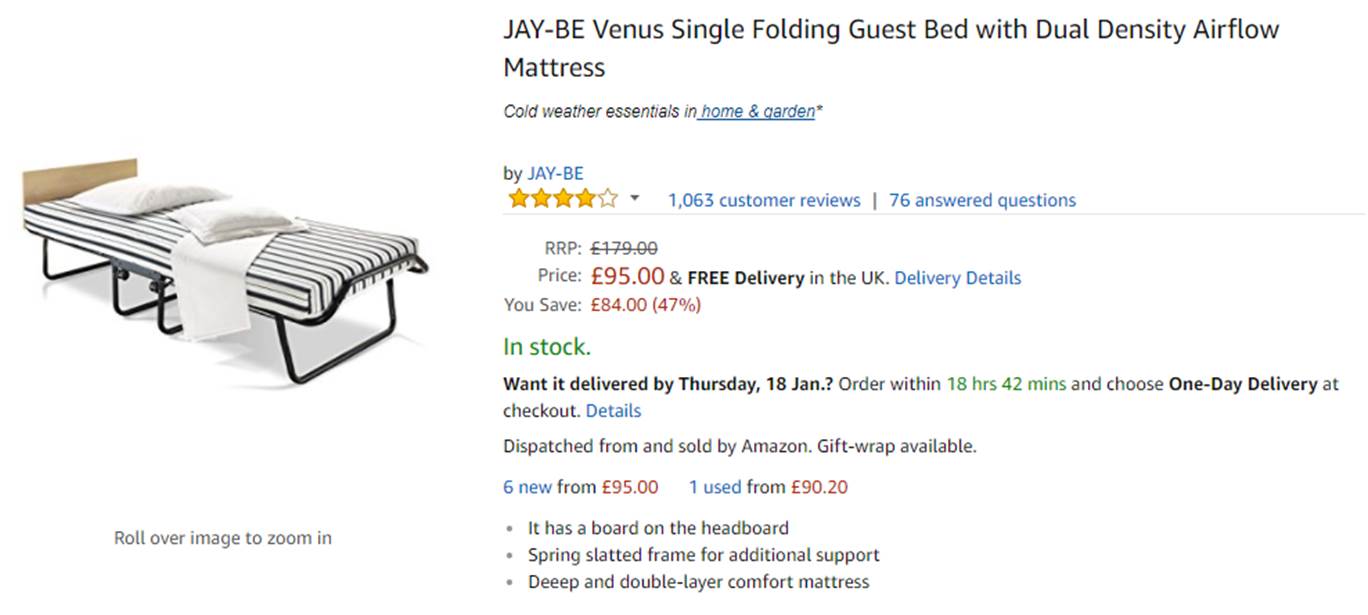Click the Delivery Details link
This screenshot has height=615, width=1368.
(x=957, y=278)
